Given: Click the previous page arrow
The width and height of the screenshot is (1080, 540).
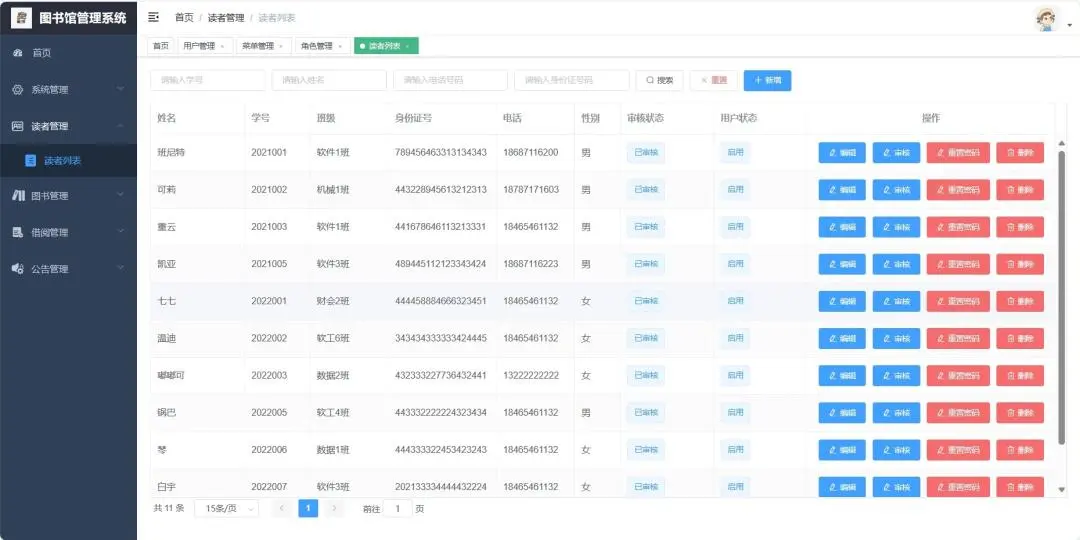Looking at the screenshot, I should point(282,508).
